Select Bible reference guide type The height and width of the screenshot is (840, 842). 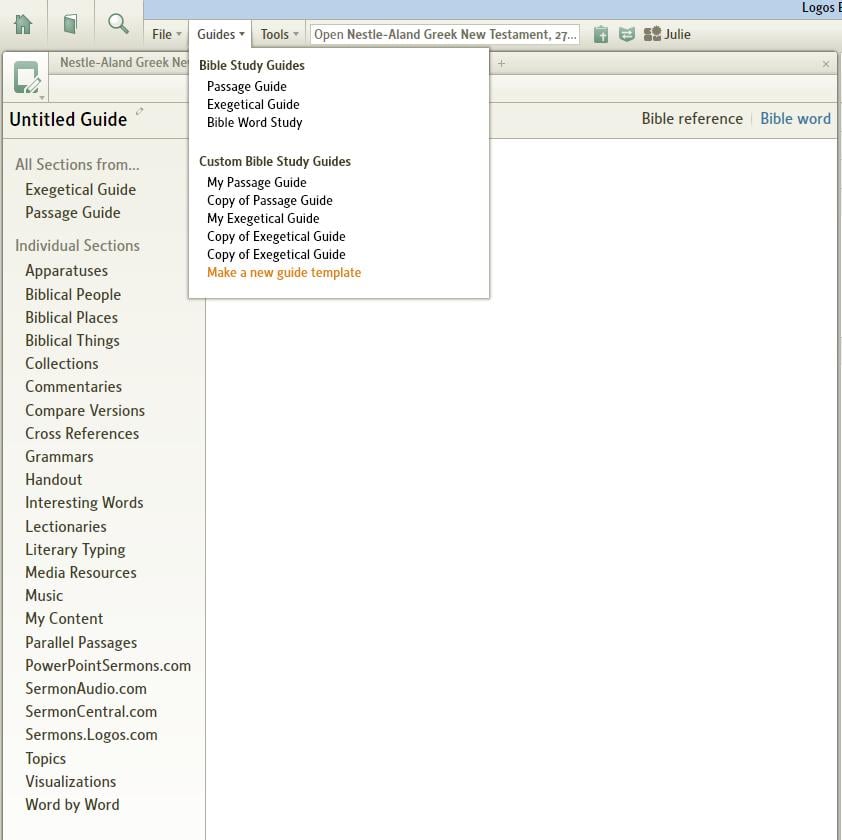click(692, 119)
